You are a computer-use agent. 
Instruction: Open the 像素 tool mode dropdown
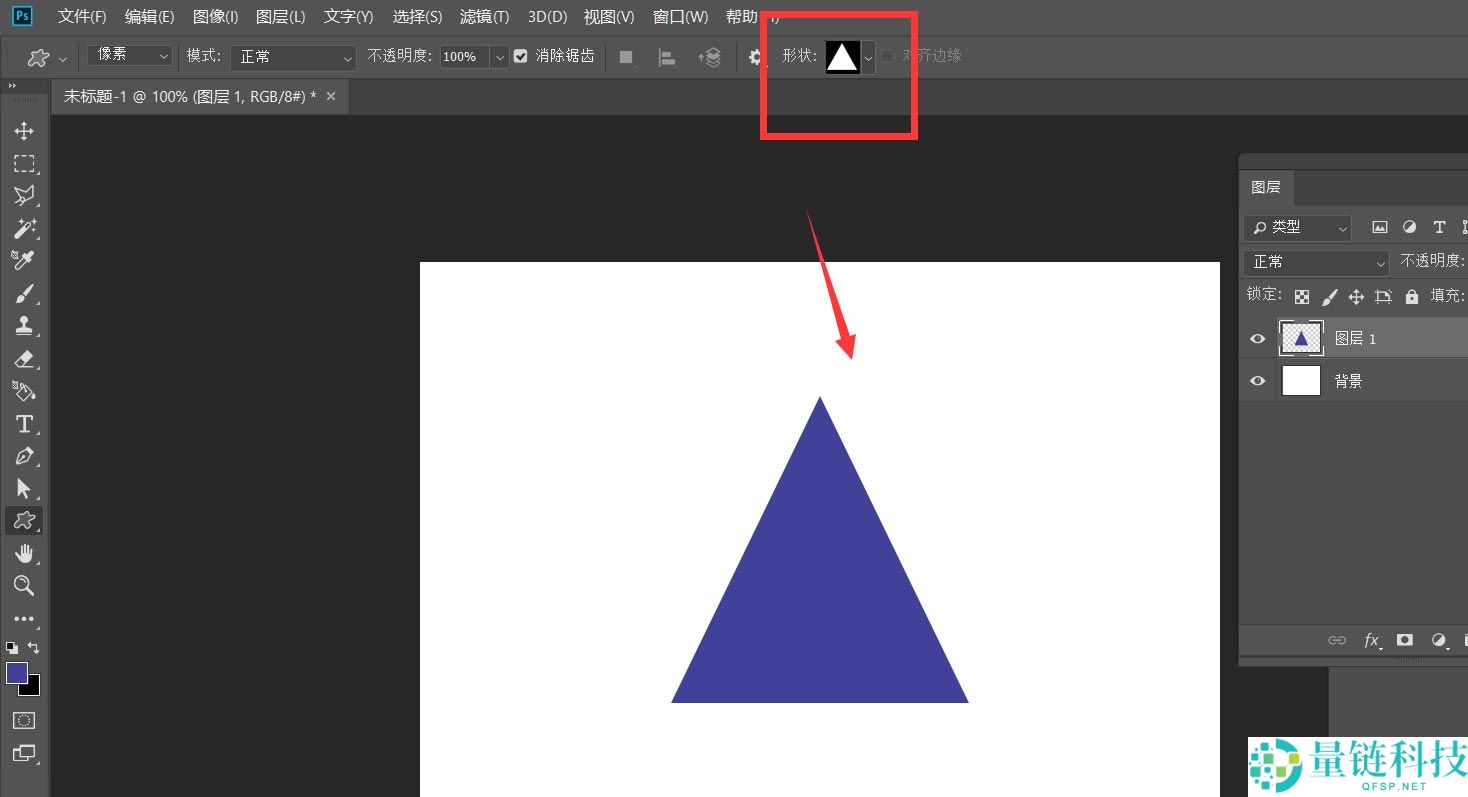point(129,56)
